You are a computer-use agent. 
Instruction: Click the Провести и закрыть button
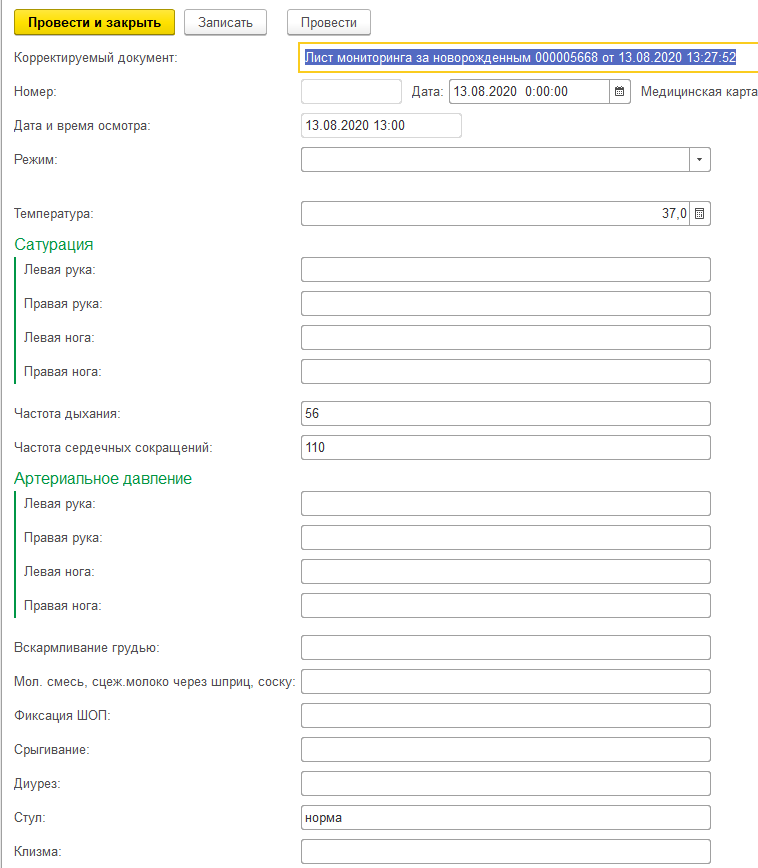point(95,22)
